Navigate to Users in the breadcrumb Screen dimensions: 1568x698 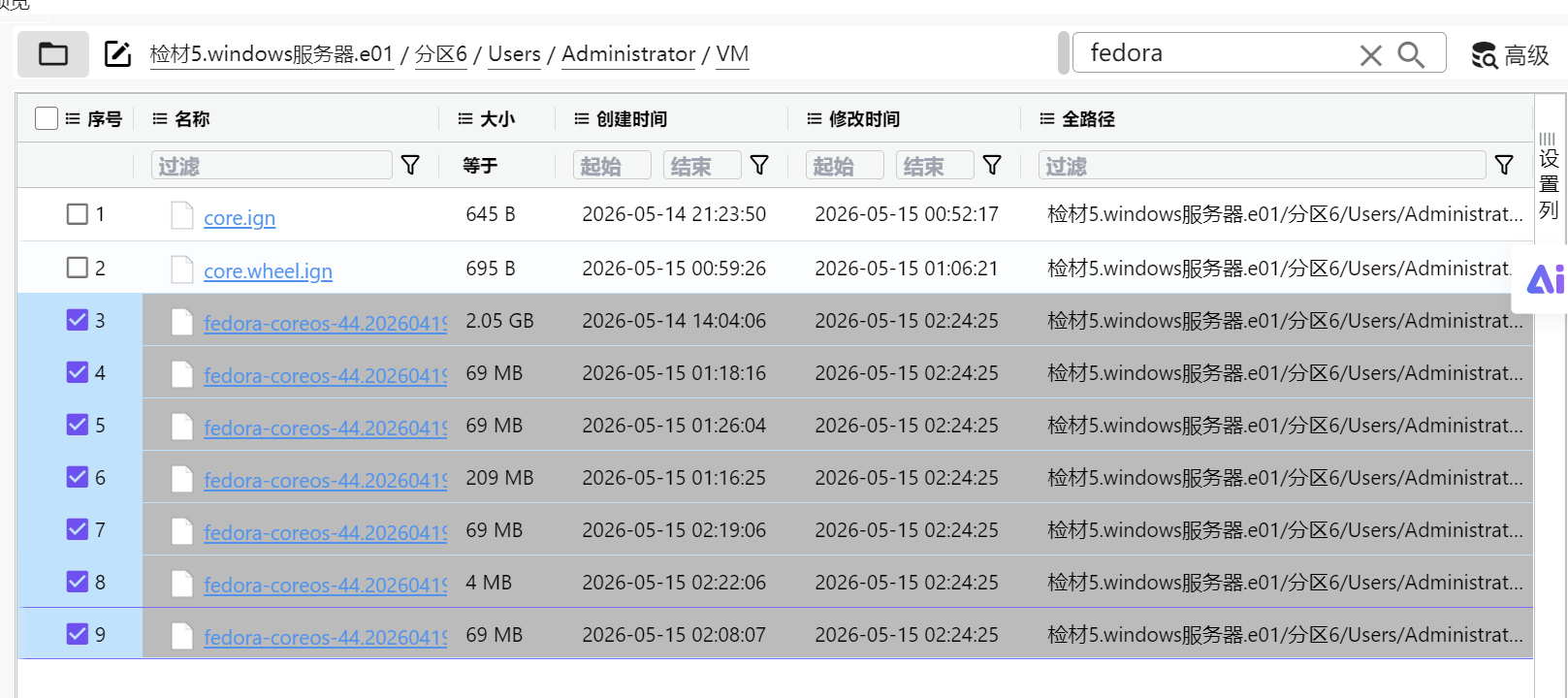(x=514, y=54)
